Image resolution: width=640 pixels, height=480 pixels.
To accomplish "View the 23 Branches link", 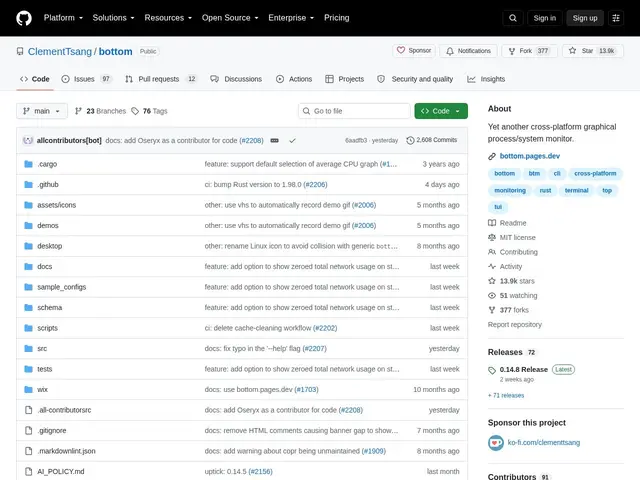I will [100, 111].
